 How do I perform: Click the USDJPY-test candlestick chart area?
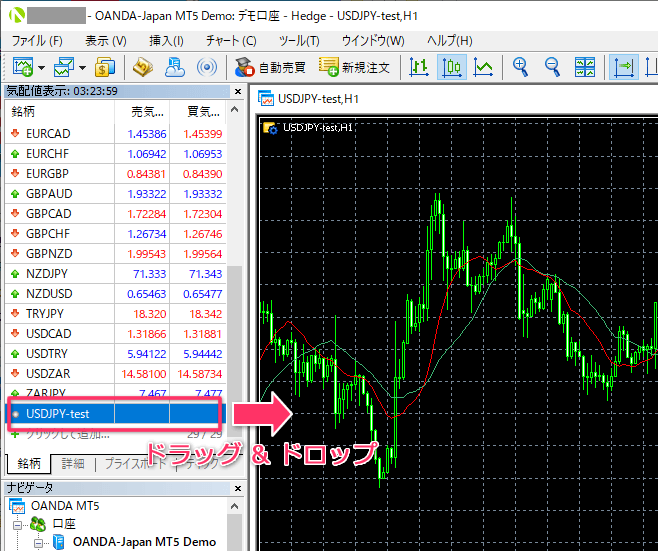coord(458,334)
